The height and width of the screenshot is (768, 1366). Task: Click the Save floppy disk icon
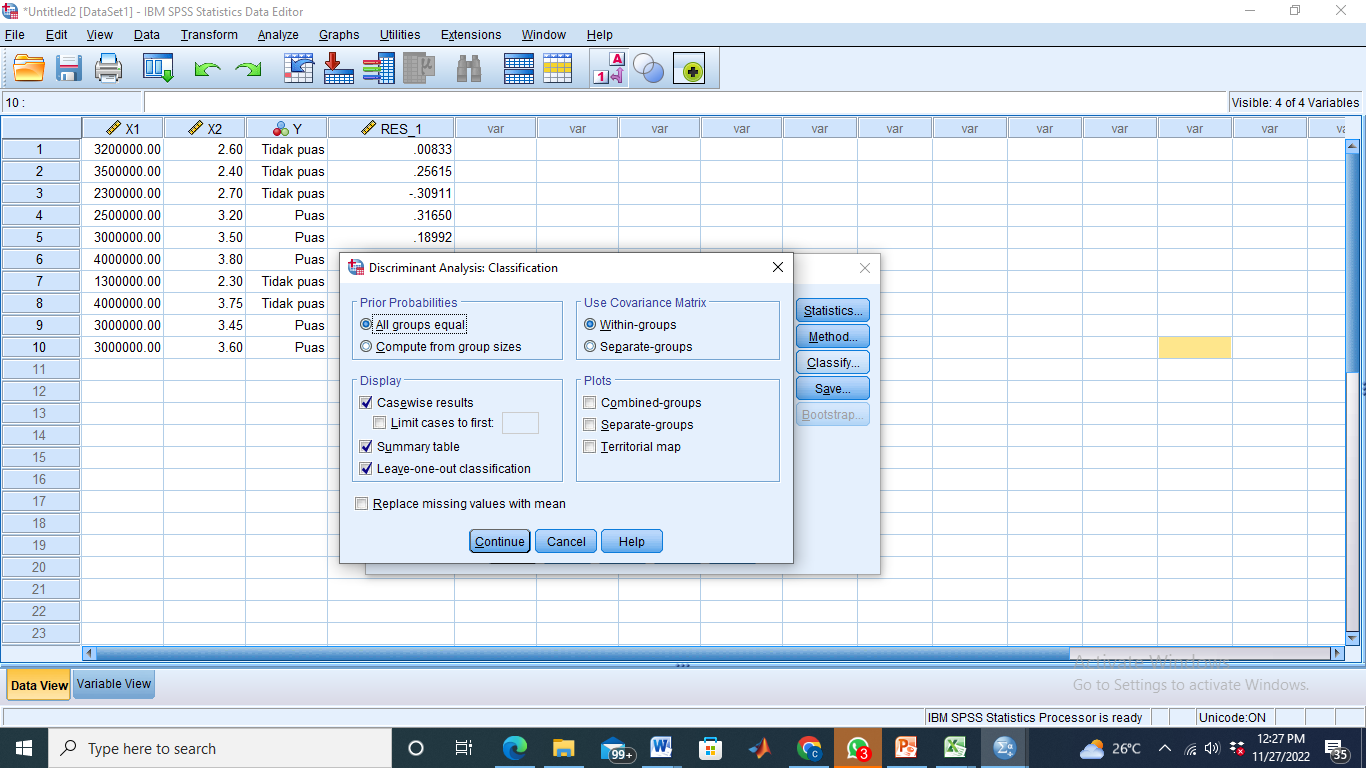click(x=69, y=69)
